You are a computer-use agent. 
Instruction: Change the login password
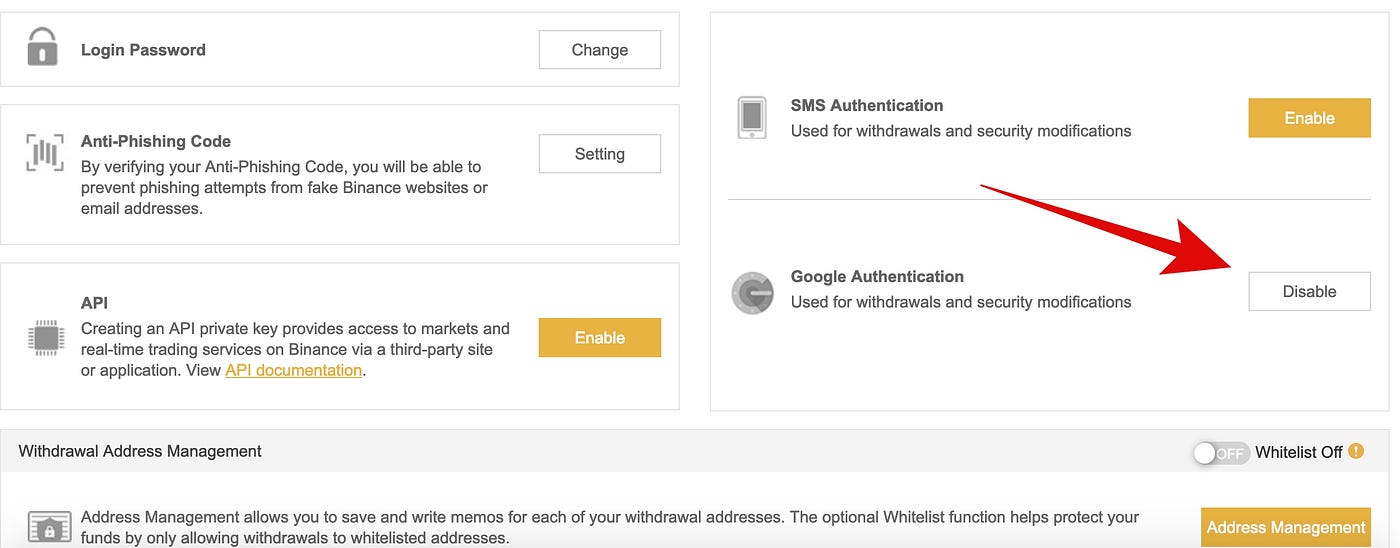(600, 50)
